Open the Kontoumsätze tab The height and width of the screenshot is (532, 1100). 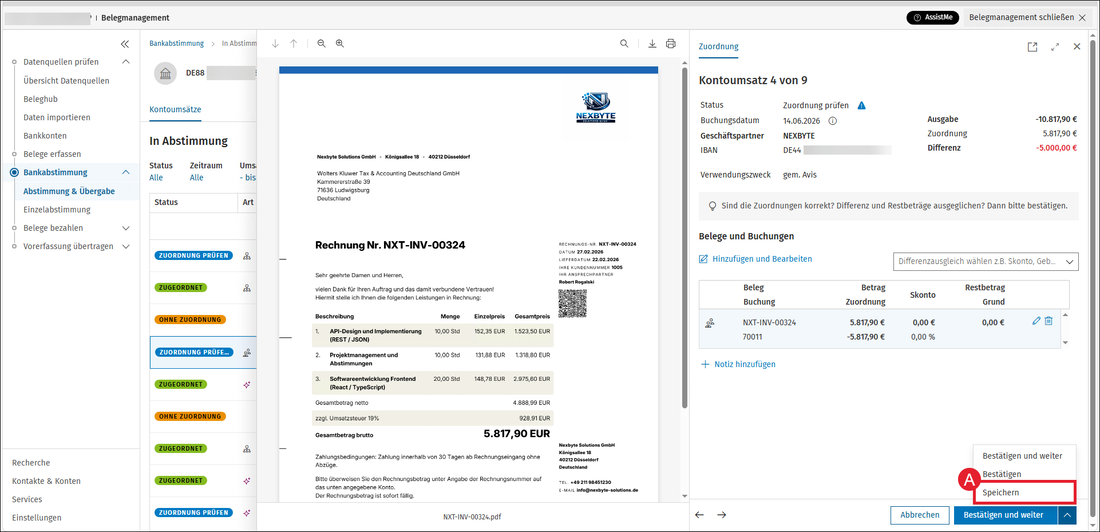175,109
